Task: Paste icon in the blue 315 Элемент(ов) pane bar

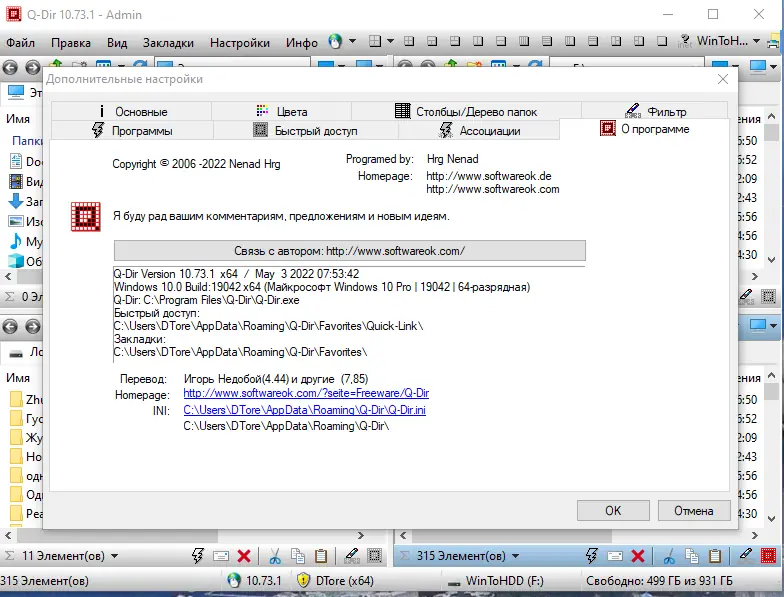Action: click(x=715, y=556)
